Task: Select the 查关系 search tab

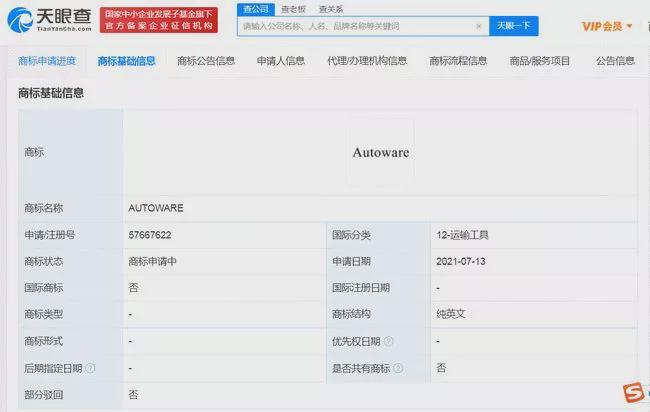Action: pyautogui.click(x=331, y=9)
